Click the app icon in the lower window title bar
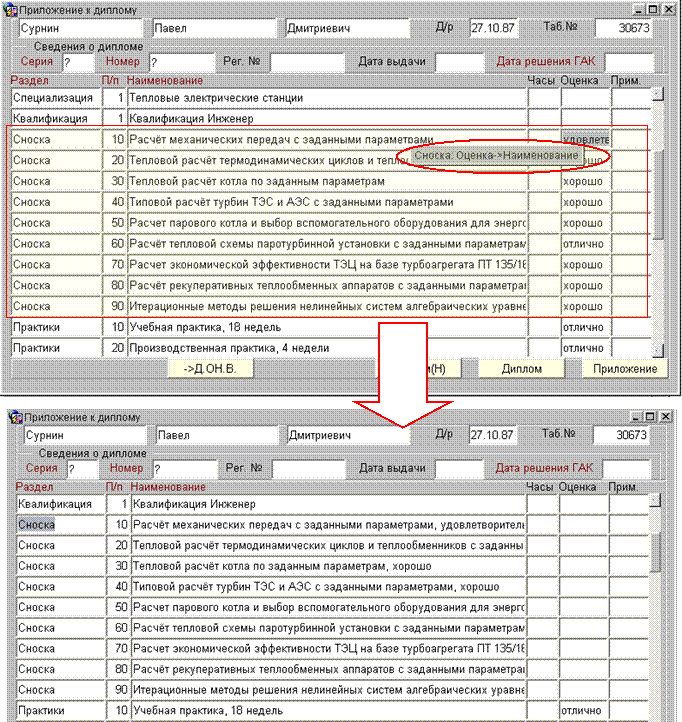 click(x=15, y=417)
